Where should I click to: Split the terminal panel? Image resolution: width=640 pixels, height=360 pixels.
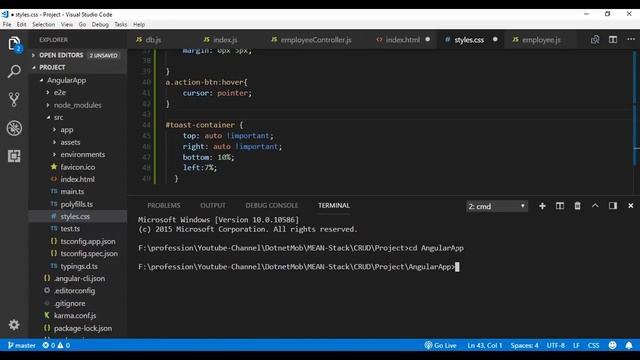click(x=560, y=206)
